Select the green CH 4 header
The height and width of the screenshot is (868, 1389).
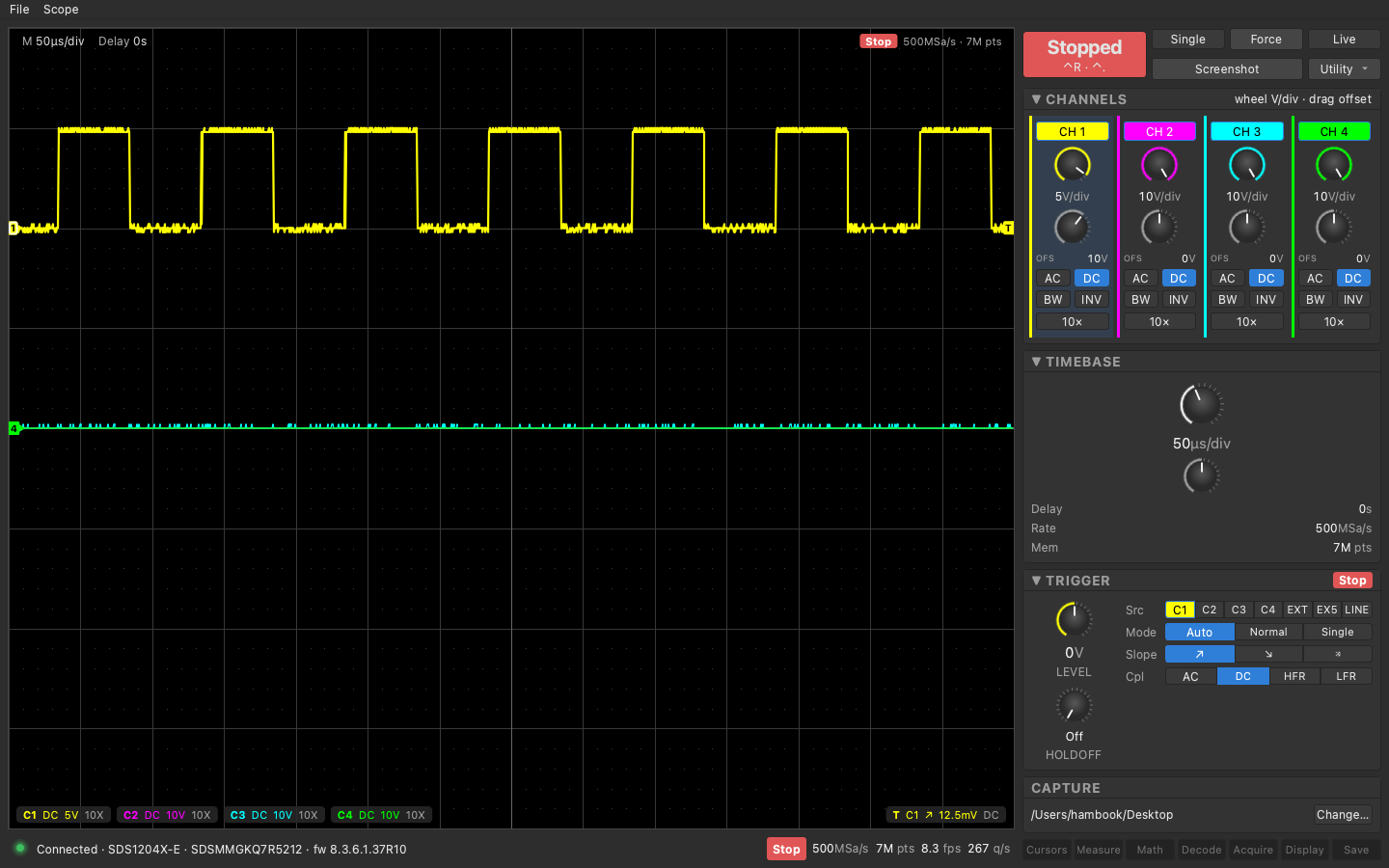pyautogui.click(x=1334, y=131)
